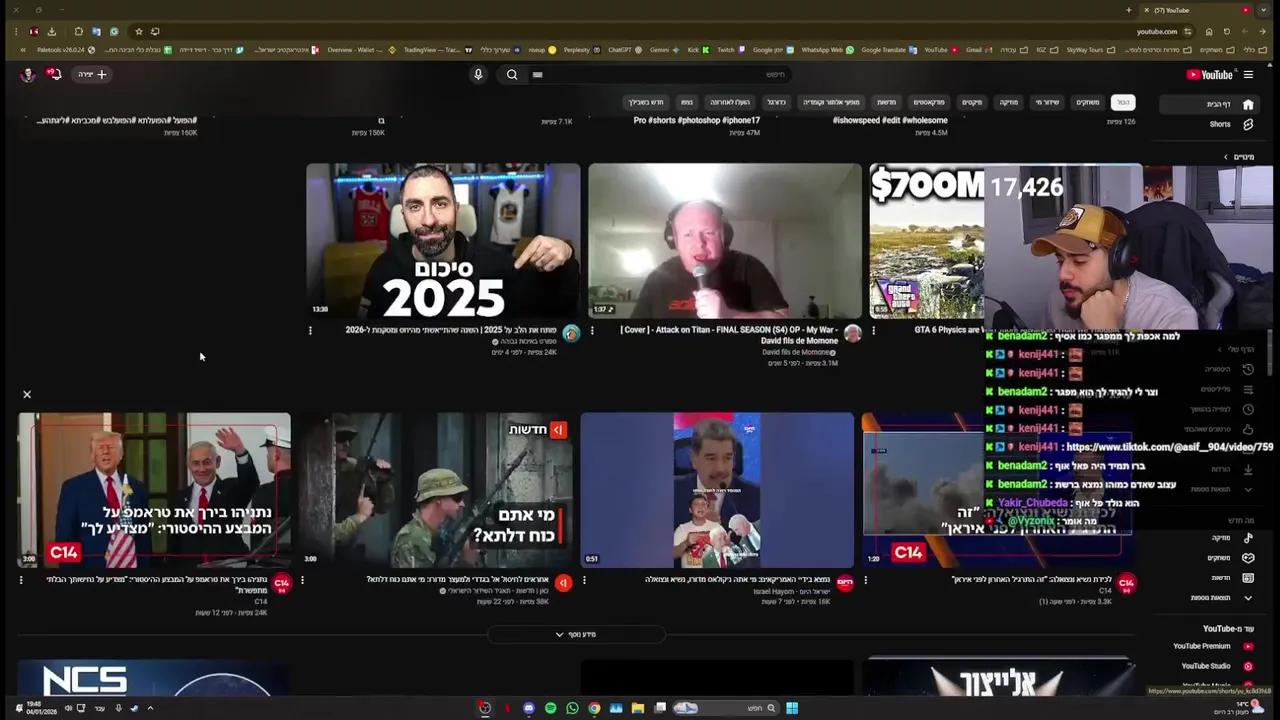Expand more explore items (תוצאות נוספות) chevron
The height and width of the screenshot is (720, 1280).
[x=1248, y=598]
